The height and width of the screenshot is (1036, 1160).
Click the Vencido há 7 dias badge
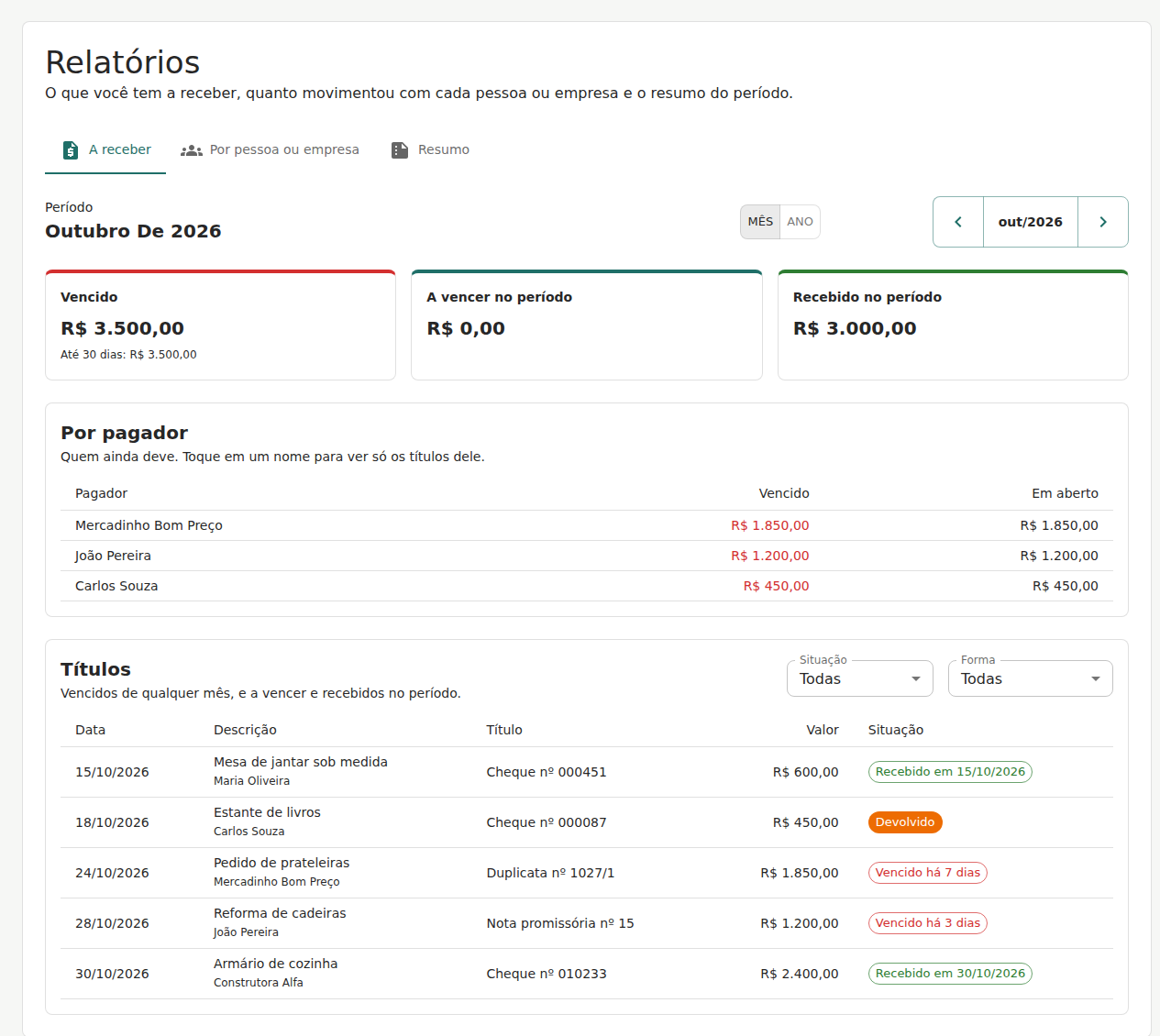pos(928,873)
